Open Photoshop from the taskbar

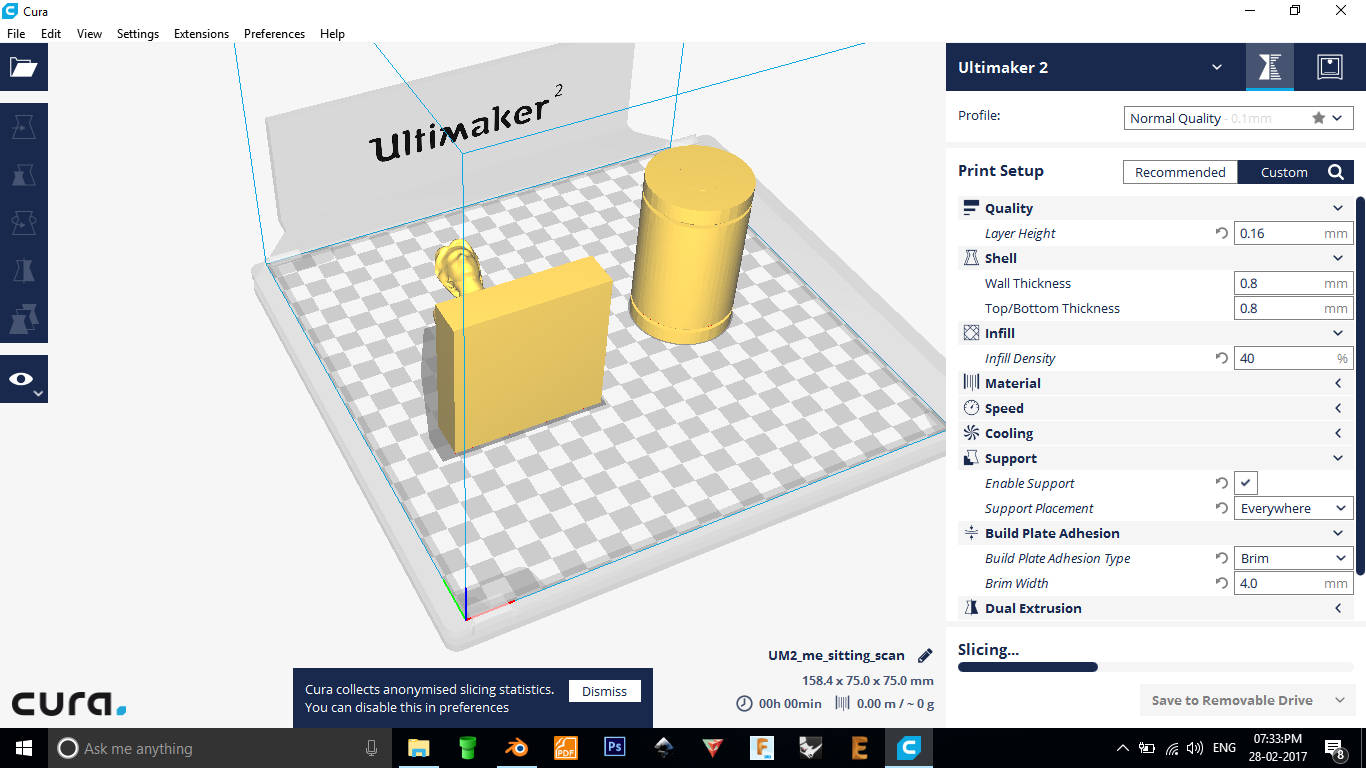pyautogui.click(x=614, y=747)
